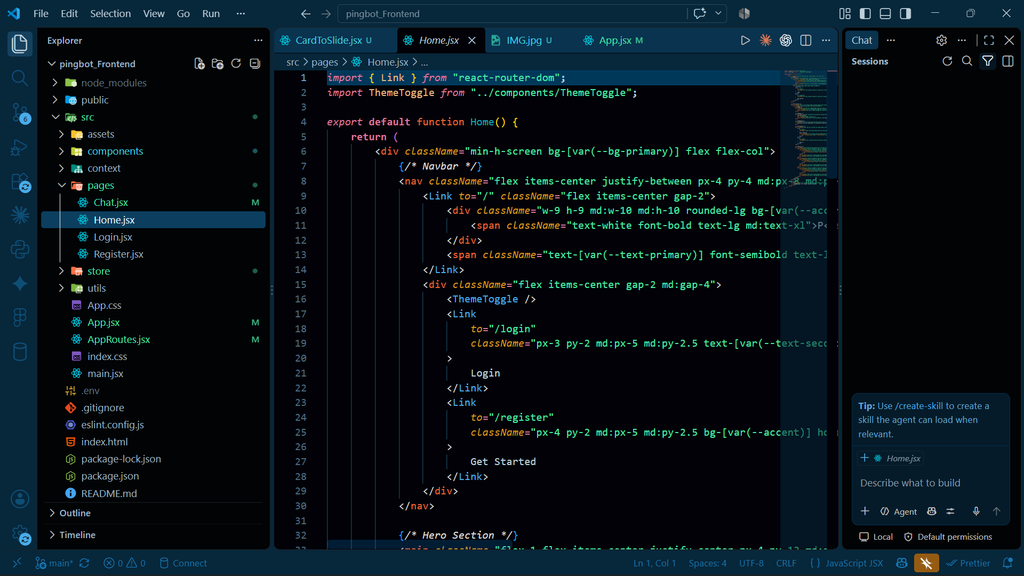Open the Agent mode dropdown in chat

899,511
